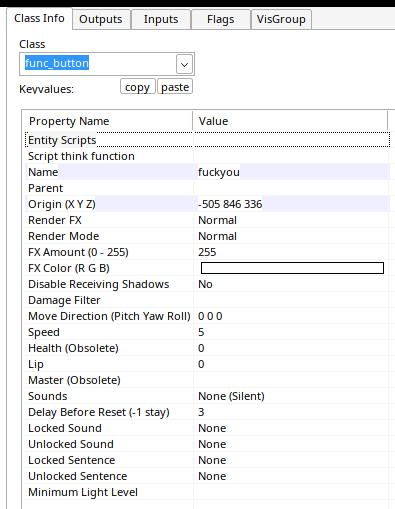The height and width of the screenshot is (509, 395).
Task: Open the Outputs tab
Action: coord(101,19)
